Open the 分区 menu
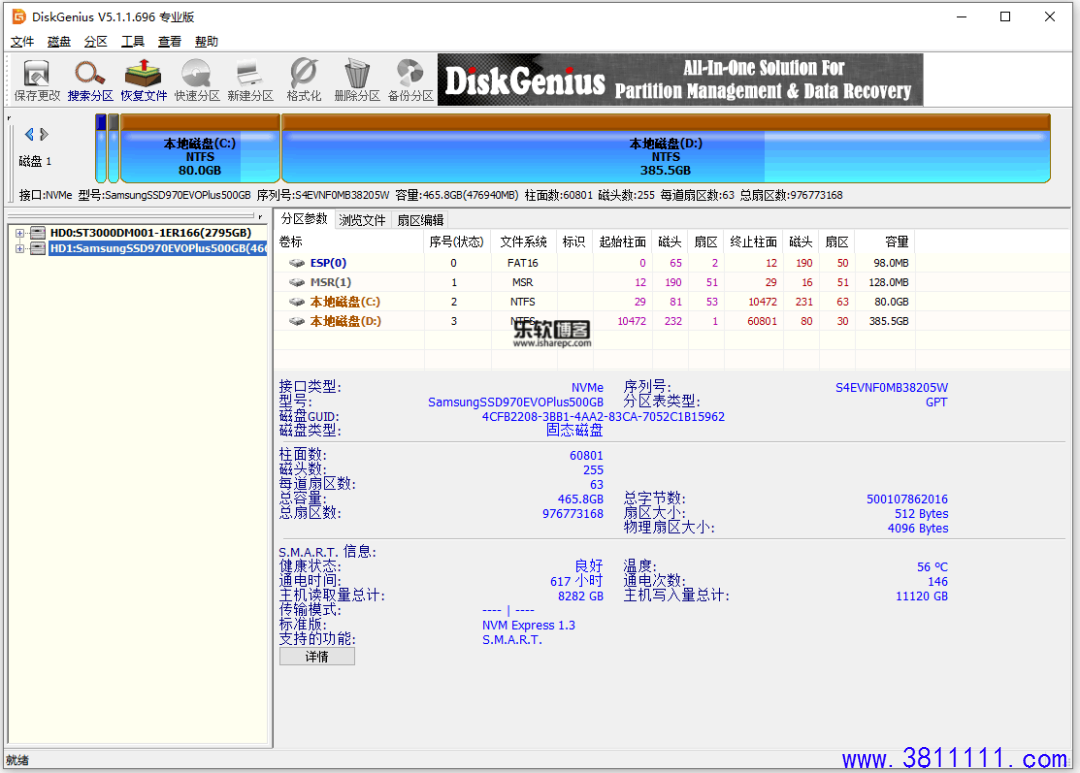Viewport: 1080px width, 773px height. (96, 41)
